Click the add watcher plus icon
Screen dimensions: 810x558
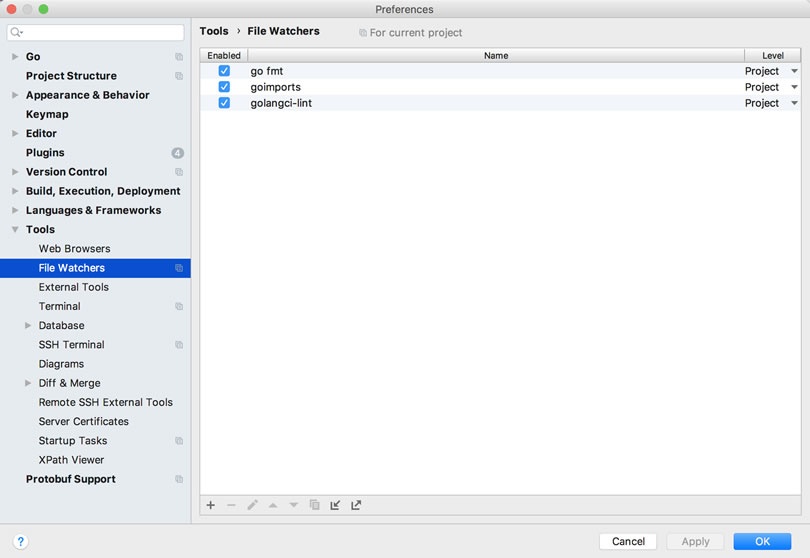pyautogui.click(x=211, y=505)
